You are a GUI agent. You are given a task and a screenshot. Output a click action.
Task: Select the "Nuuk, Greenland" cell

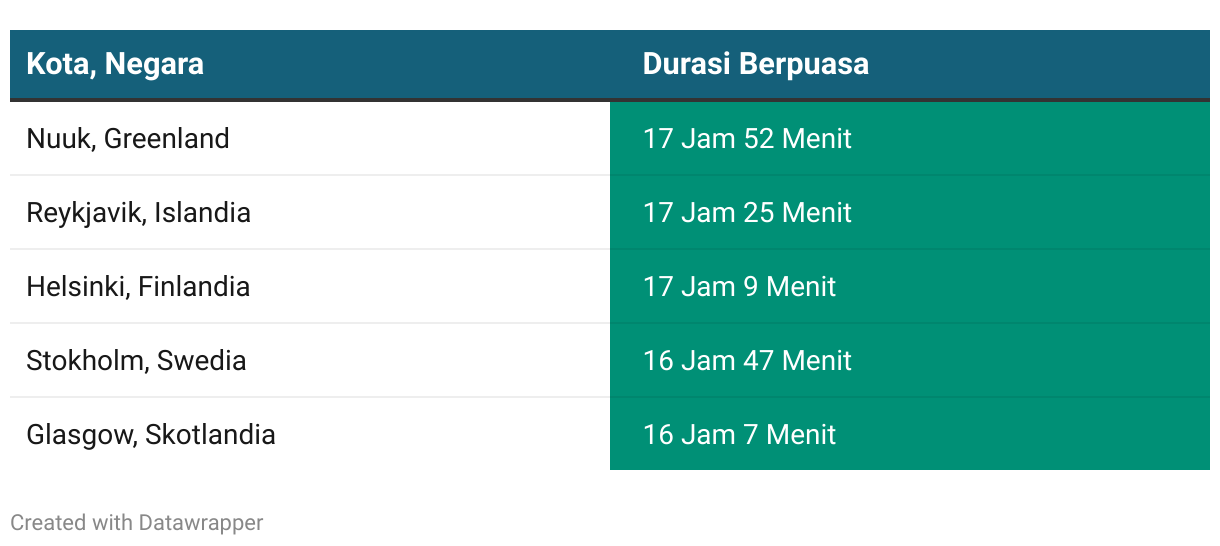coord(310,138)
